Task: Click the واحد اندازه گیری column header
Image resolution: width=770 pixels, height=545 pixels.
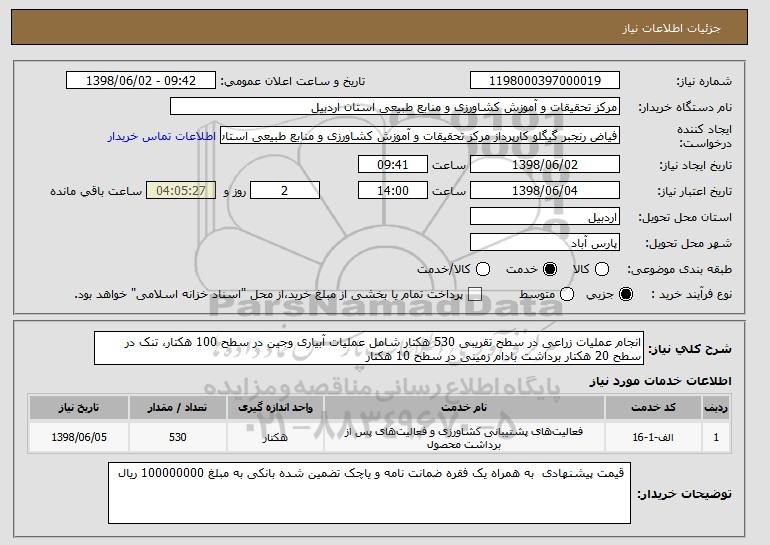Action: pos(275,408)
